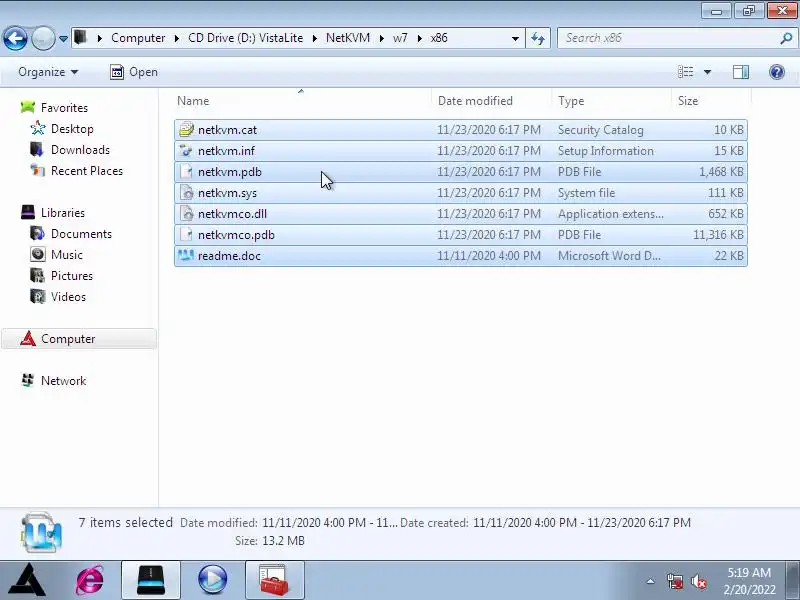Click CD Drive (D:) VistaLite breadcrumb
The image size is (800, 600).
tap(245, 38)
